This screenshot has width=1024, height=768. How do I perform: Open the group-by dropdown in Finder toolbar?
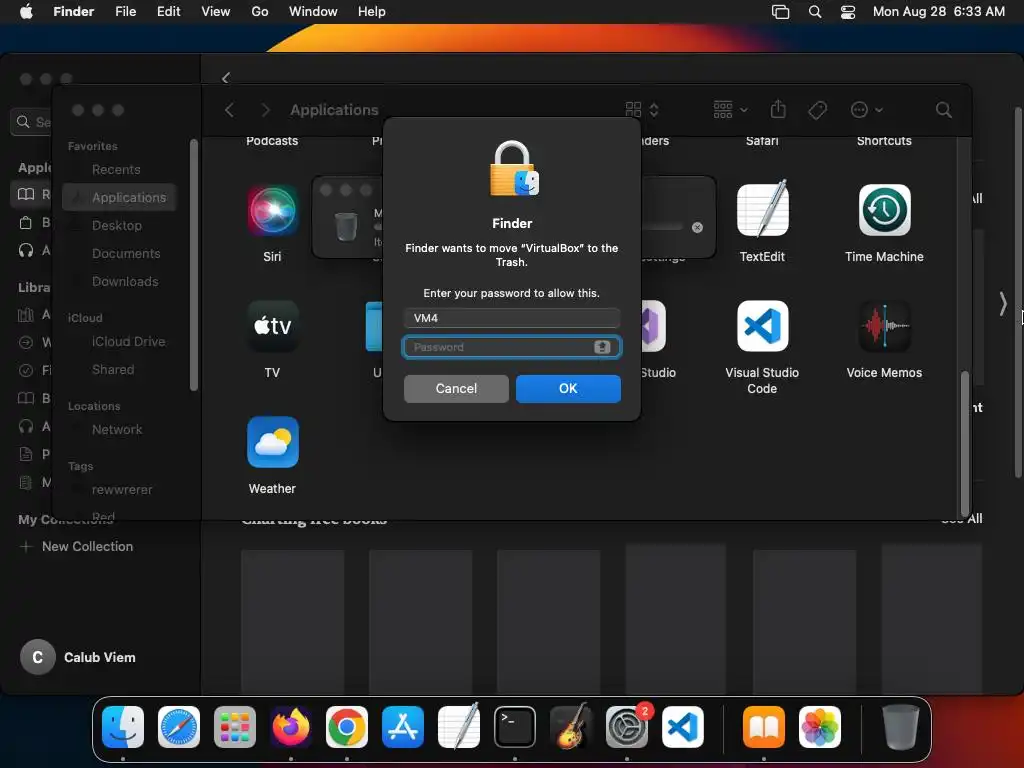(730, 110)
